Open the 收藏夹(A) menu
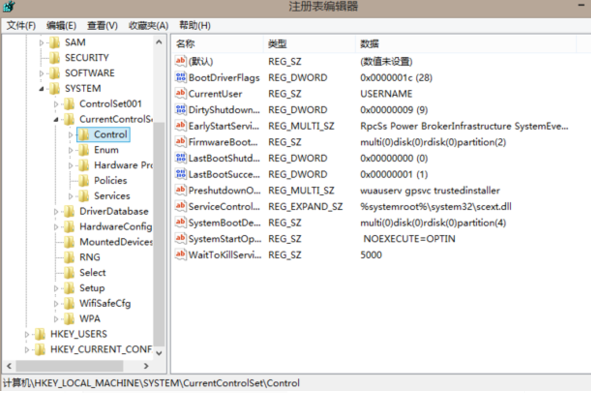The width and height of the screenshot is (591, 394). coord(149,26)
